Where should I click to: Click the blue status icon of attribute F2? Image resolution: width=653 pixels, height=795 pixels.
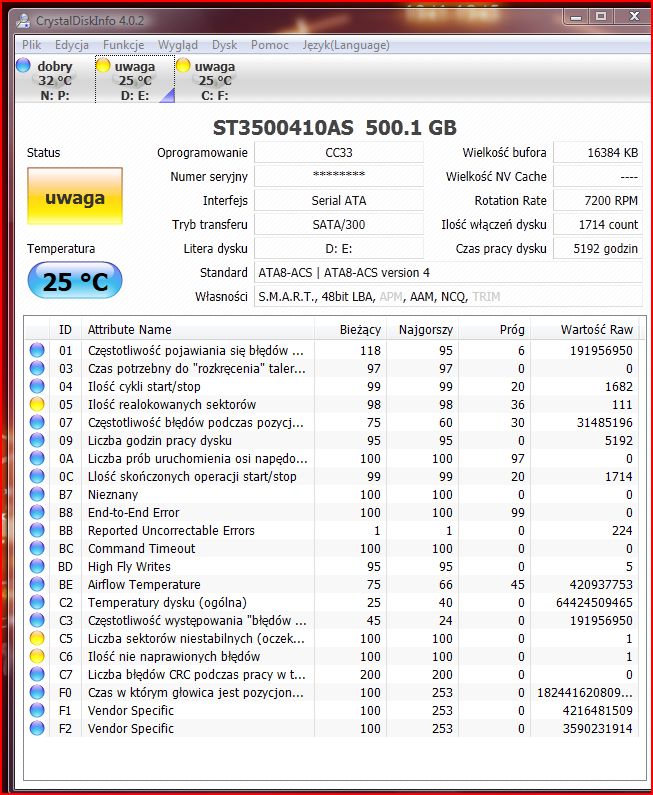coord(37,729)
